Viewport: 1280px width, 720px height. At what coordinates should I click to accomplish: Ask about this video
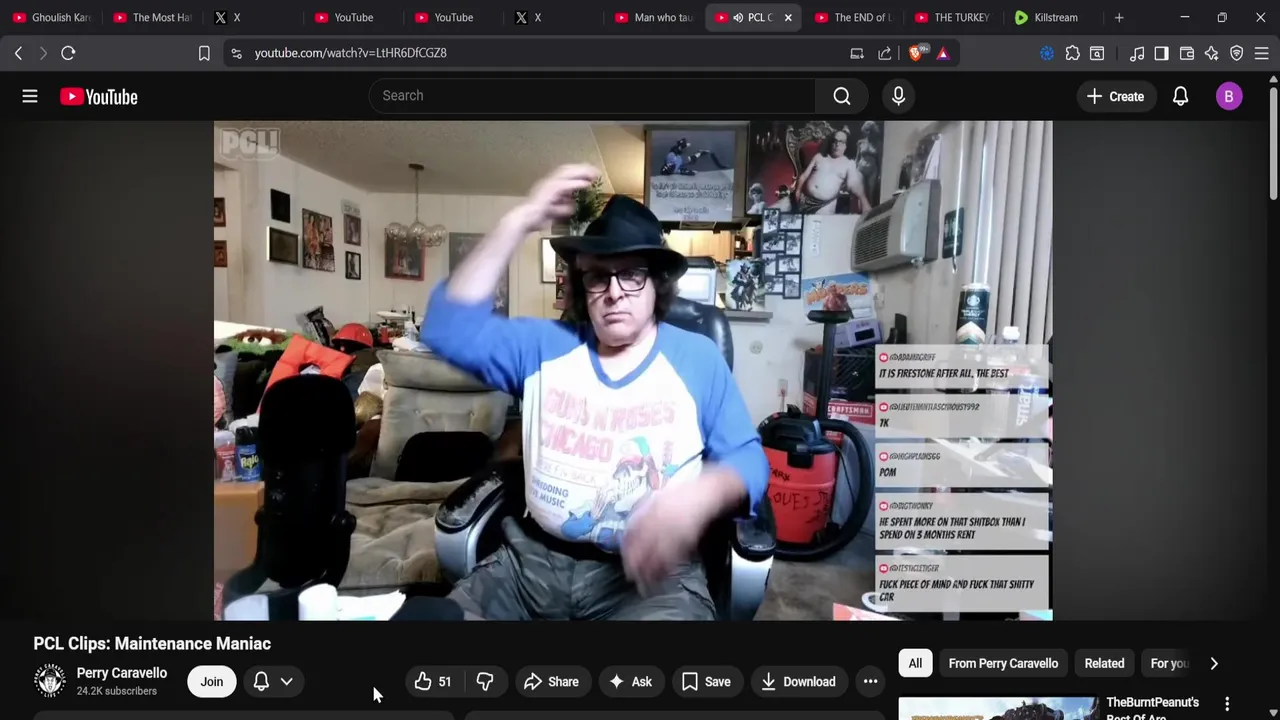[x=630, y=682]
